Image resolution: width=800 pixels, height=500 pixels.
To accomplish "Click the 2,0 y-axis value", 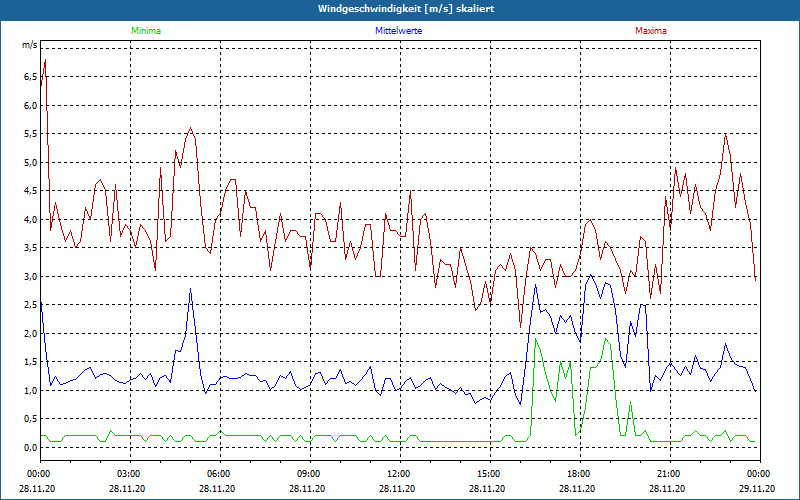I will click(30, 333).
